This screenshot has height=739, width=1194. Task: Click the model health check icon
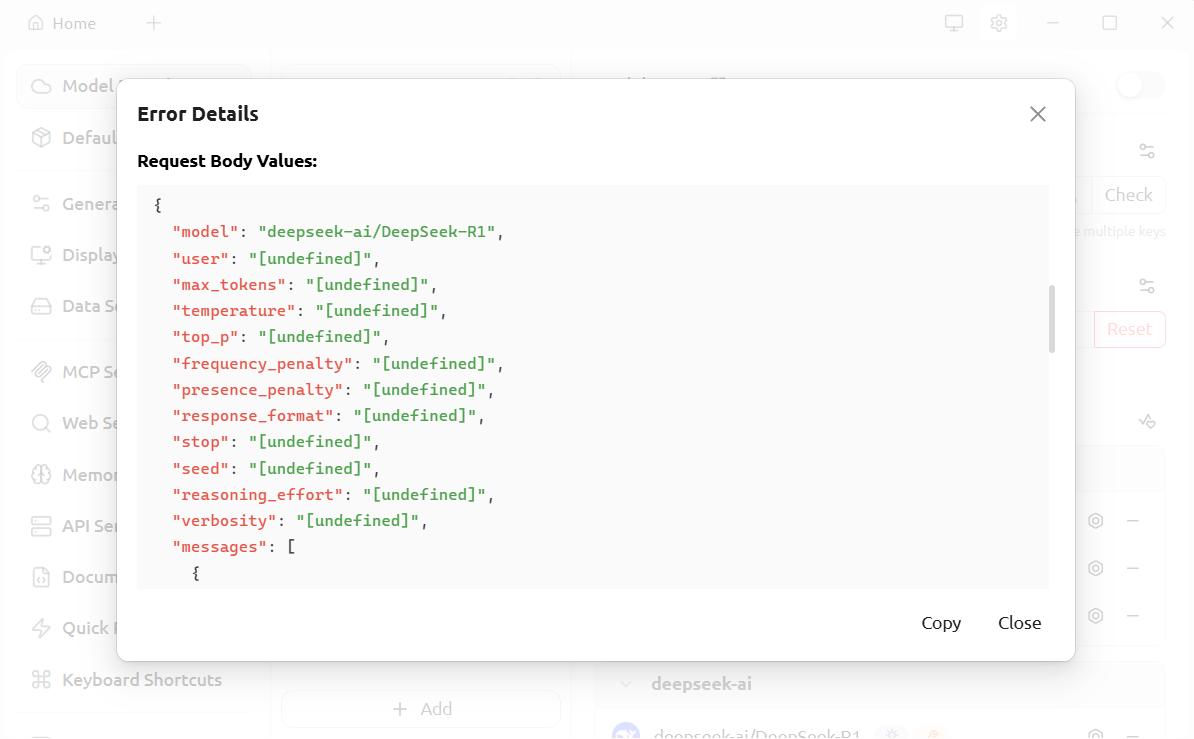pos(1147,421)
